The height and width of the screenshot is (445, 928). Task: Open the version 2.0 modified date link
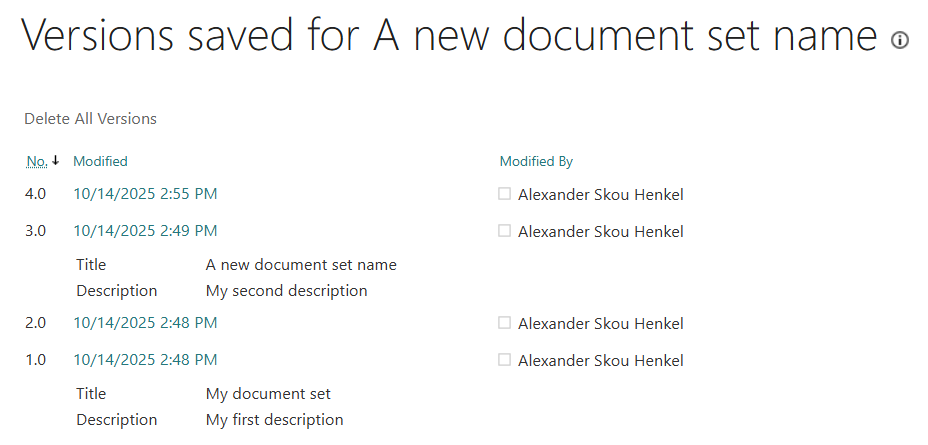145,323
